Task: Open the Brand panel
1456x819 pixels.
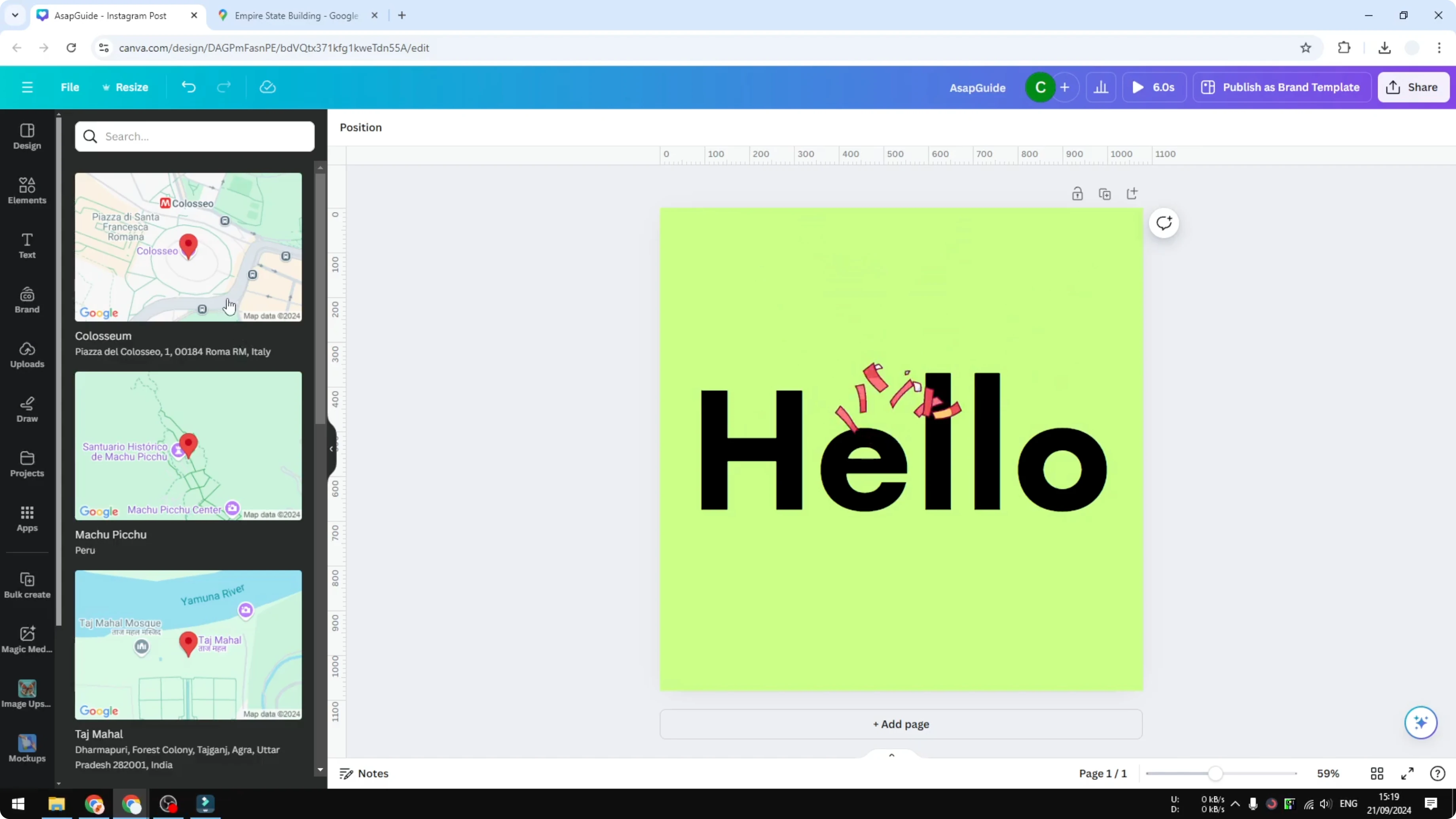Action: (27, 301)
